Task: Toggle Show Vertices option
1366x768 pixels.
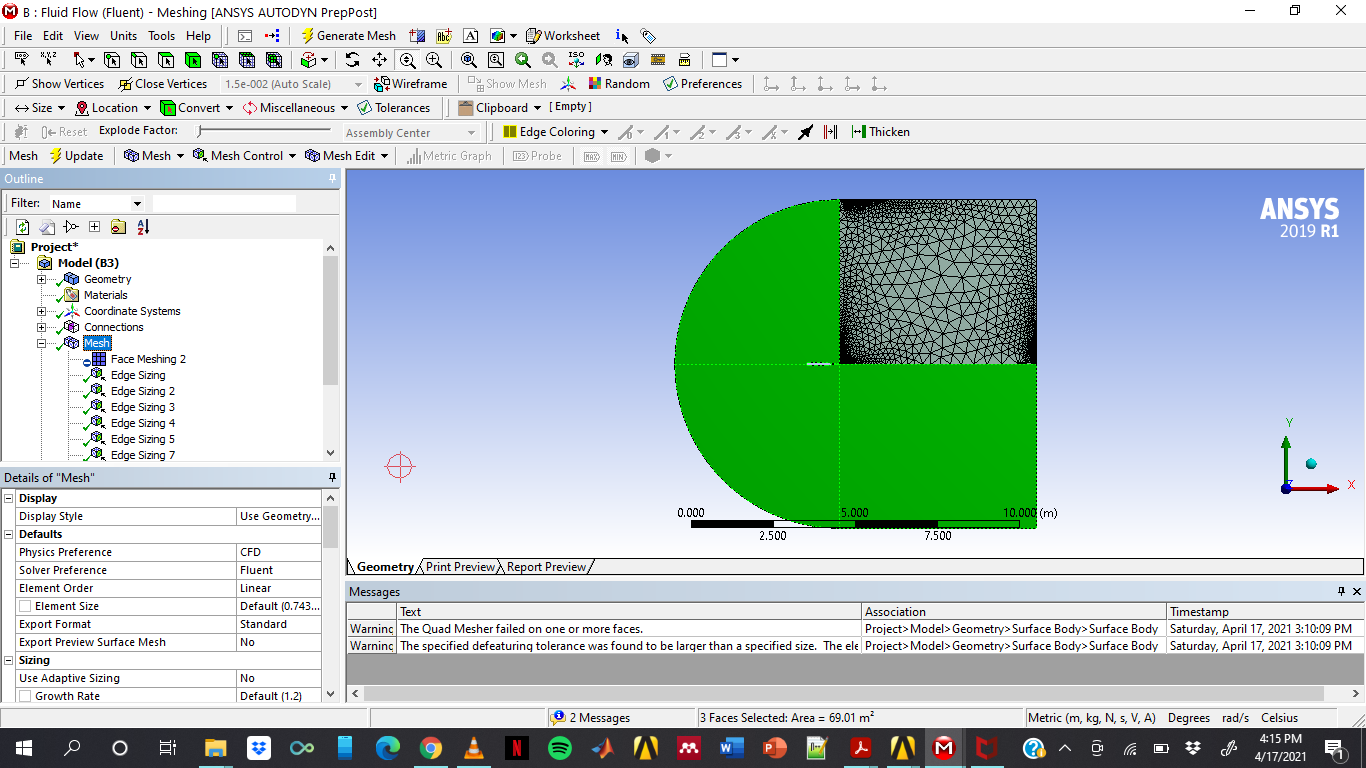Action: tap(59, 84)
